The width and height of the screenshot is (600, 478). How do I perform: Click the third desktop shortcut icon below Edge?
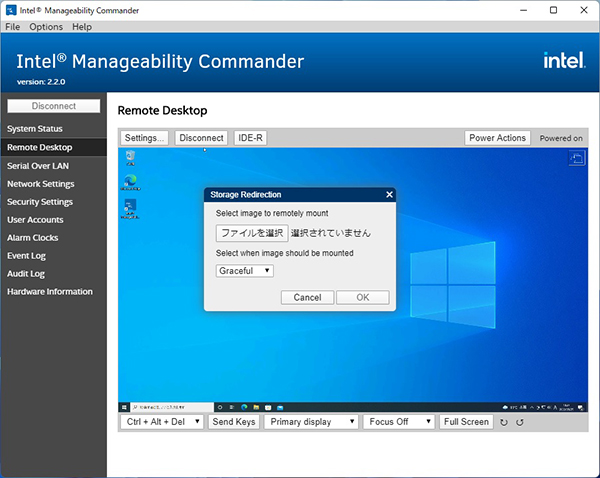click(x=130, y=207)
